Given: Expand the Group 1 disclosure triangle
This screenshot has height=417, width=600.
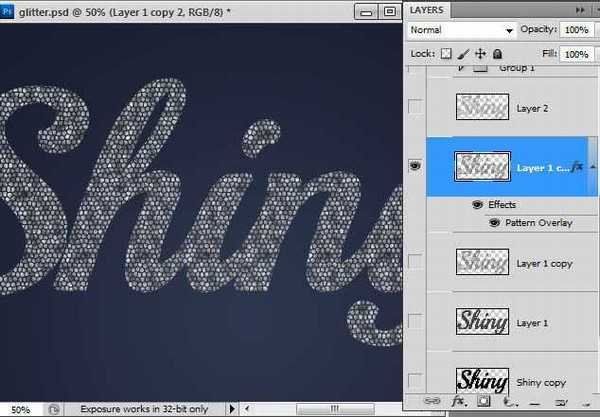Looking at the screenshot, I should coord(461,68).
